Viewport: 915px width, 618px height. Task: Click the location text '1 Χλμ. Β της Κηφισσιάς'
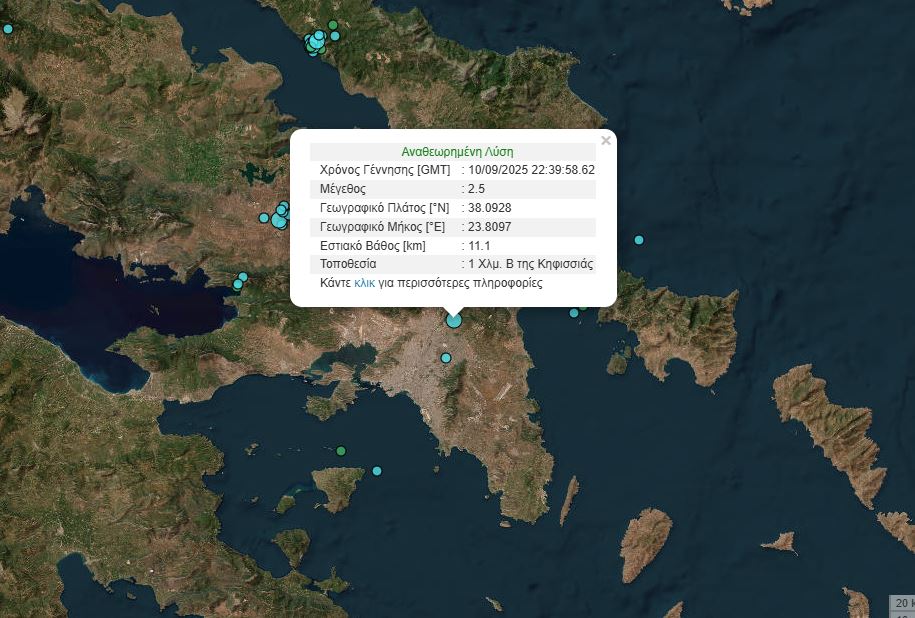click(531, 265)
